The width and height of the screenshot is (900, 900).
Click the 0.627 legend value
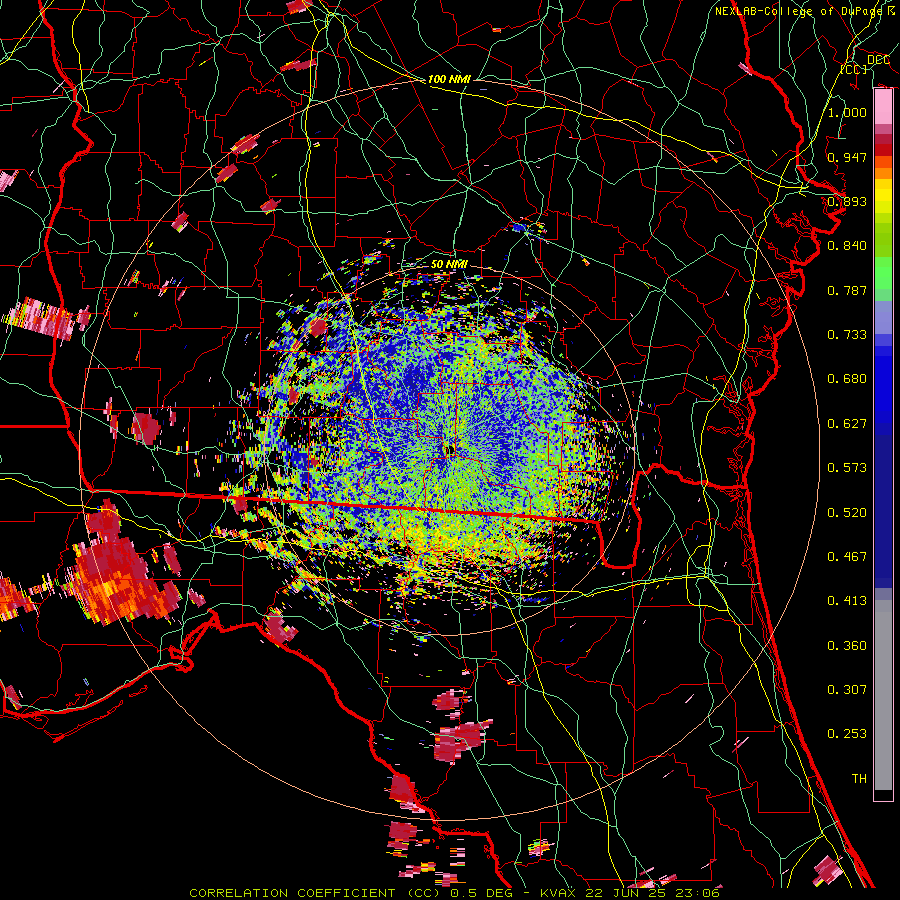[x=847, y=424]
